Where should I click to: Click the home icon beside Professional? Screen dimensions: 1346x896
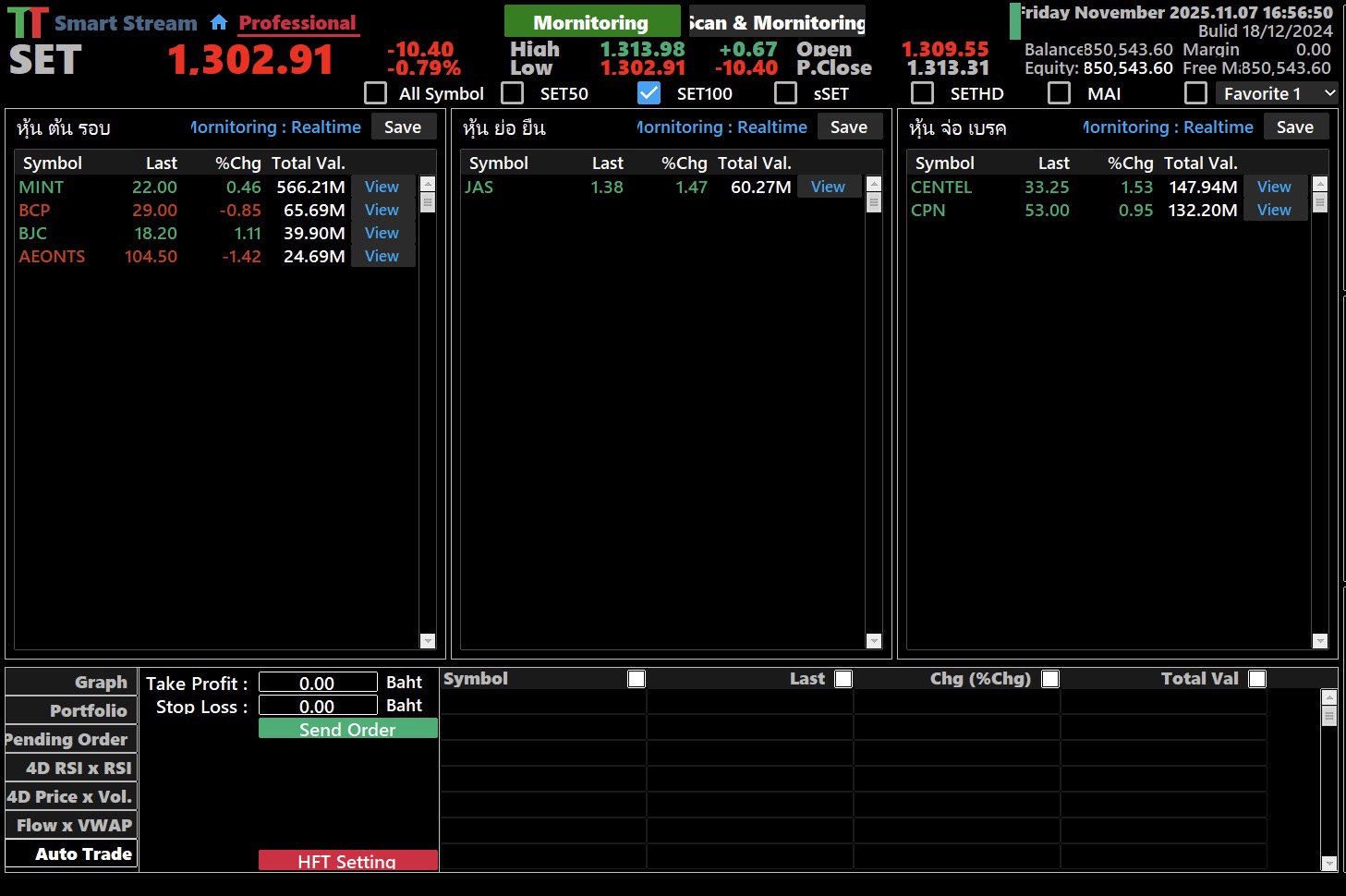coord(219,22)
